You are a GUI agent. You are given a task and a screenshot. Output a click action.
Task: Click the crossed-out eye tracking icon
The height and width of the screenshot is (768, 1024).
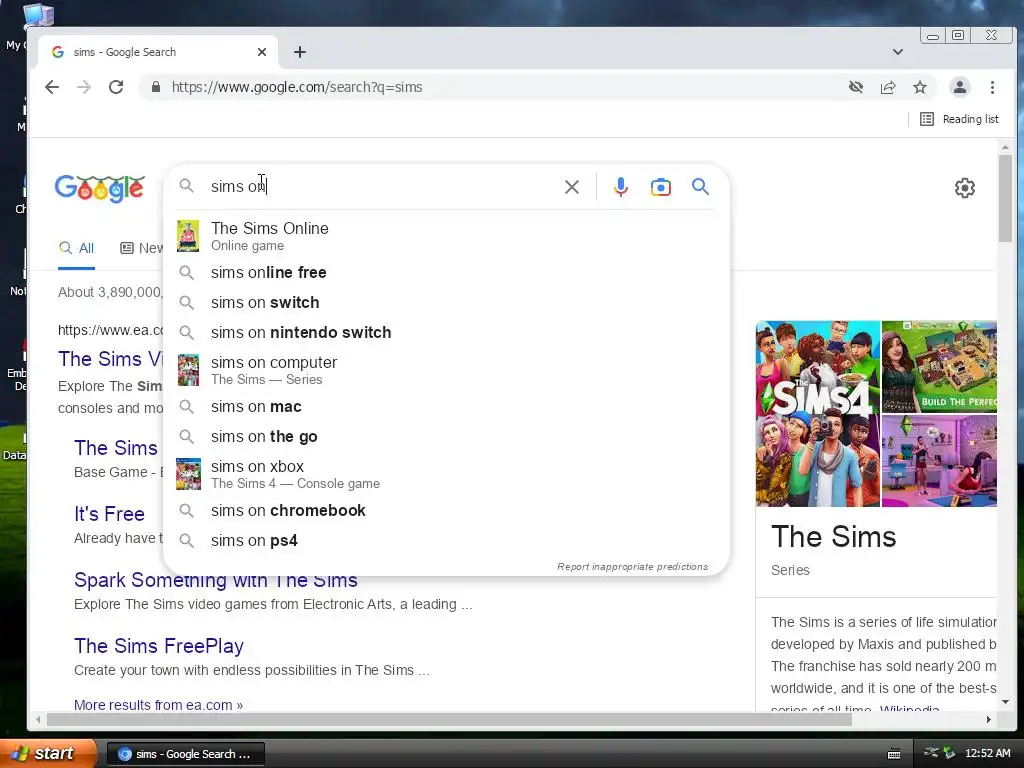click(856, 87)
